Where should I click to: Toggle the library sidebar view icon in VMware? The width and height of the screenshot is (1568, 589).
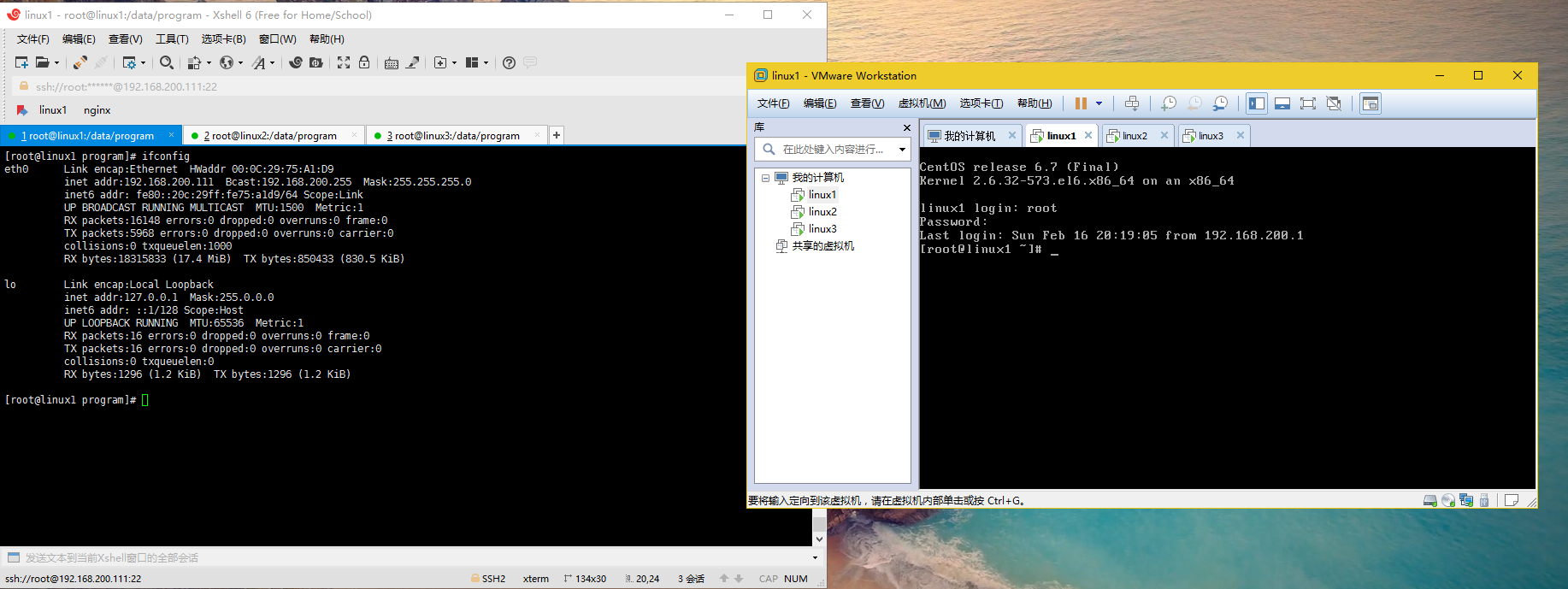(x=1257, y=103)
